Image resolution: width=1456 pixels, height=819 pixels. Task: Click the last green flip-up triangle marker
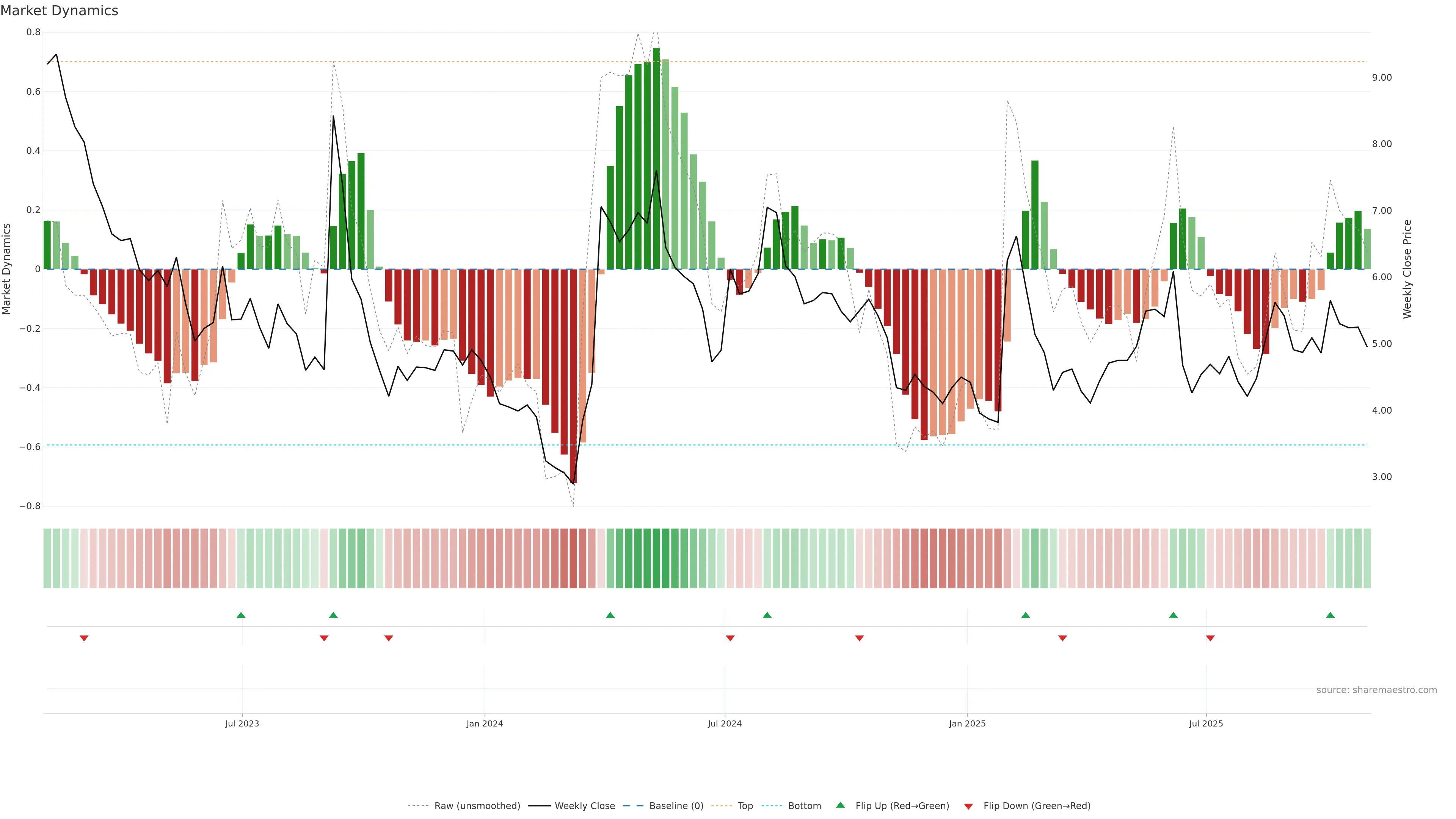click(x=1330, y=615)
